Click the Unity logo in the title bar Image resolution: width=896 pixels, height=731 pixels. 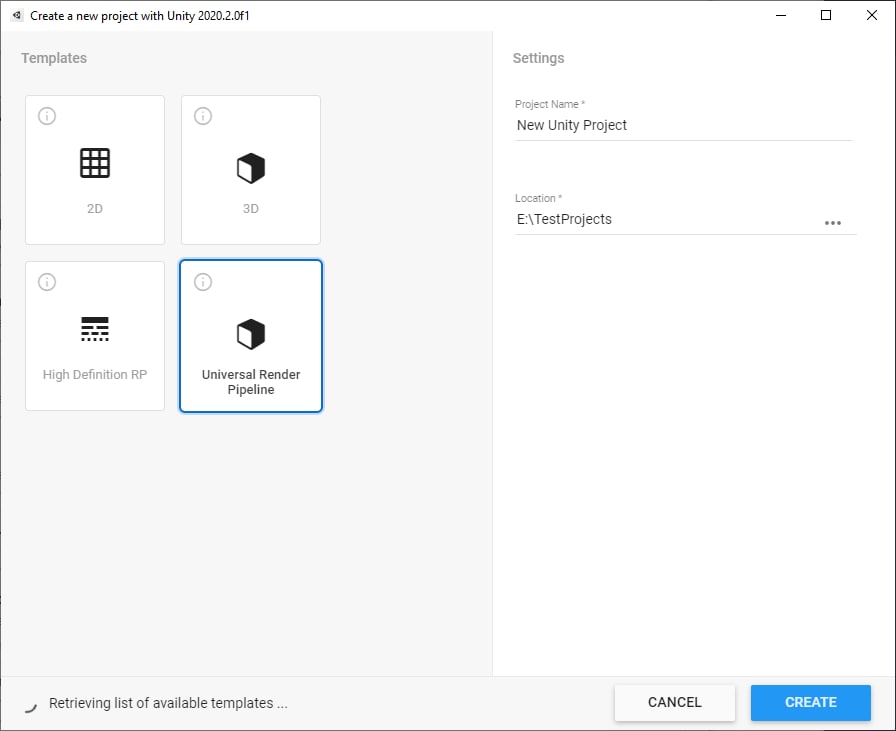coord(17,15)
